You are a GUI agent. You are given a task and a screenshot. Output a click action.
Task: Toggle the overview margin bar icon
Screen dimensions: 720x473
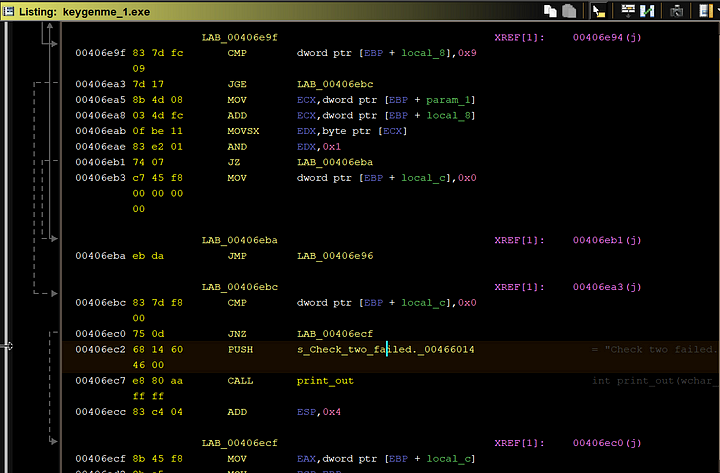[705, 11]
